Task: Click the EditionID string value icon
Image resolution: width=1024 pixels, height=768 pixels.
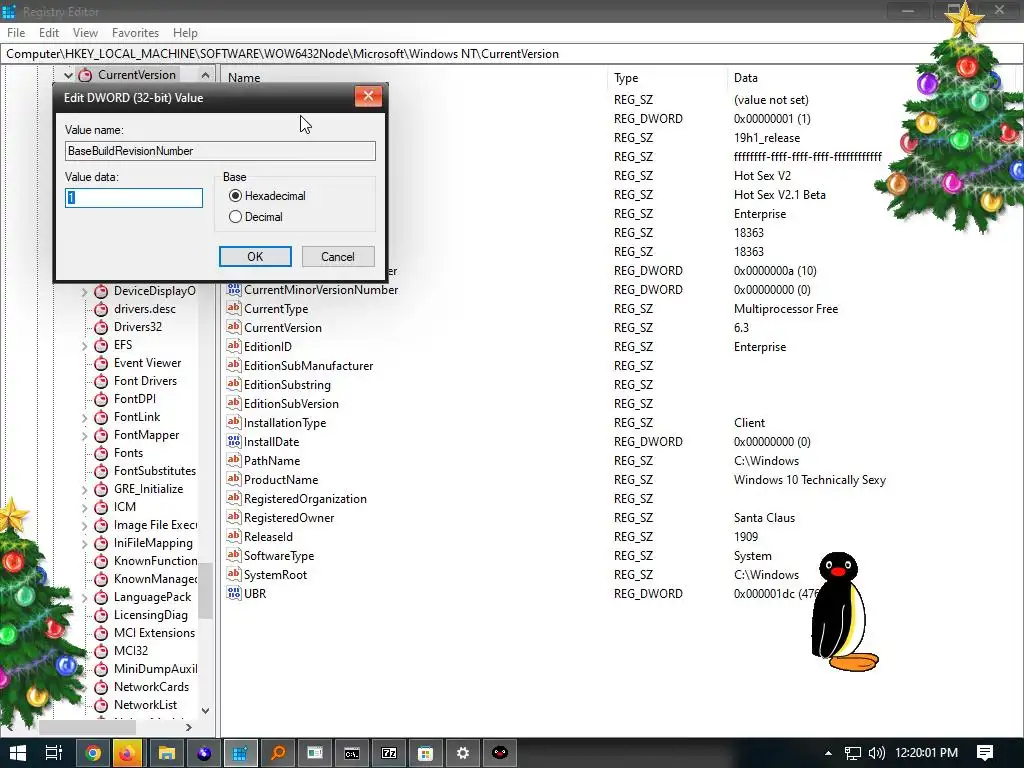Action: 234,346
